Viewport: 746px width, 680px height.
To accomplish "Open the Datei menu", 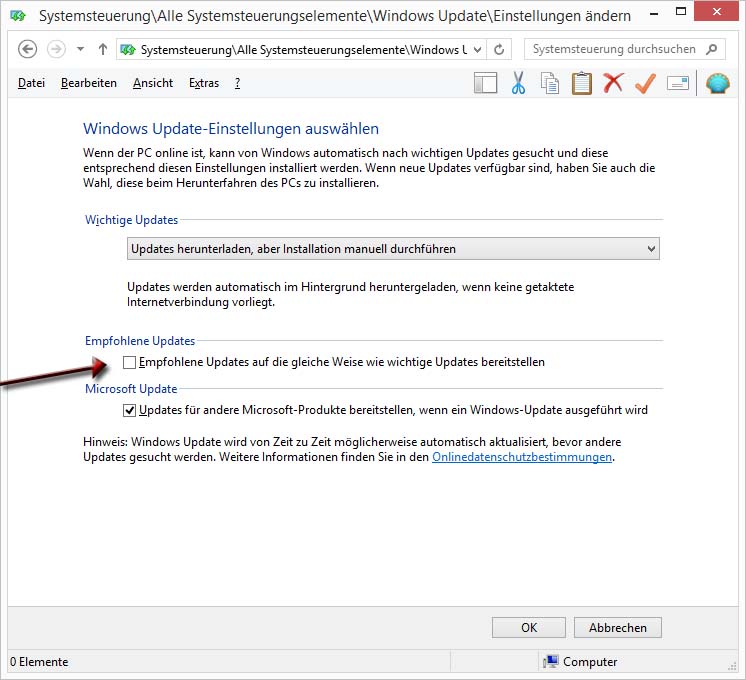I will pyautogui.click(x=31, y=83).
